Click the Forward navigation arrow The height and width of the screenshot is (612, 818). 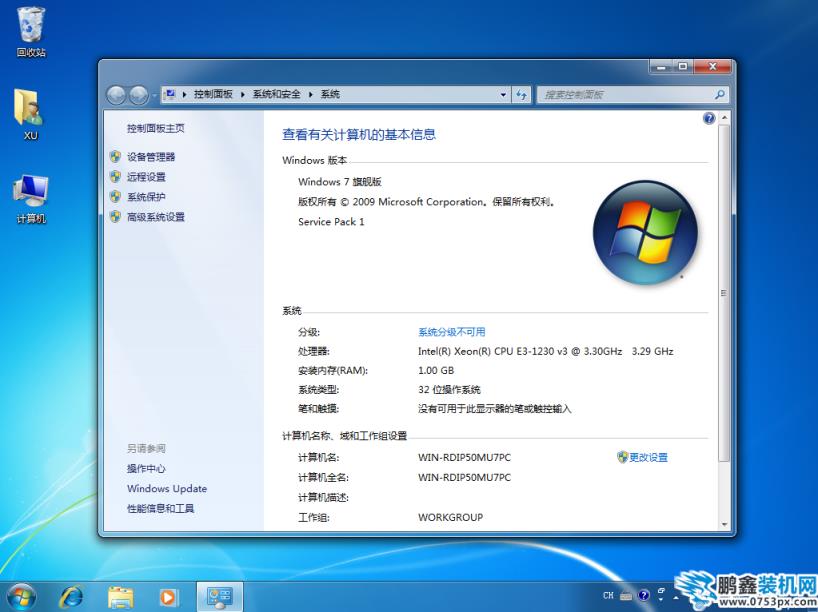point(138,95)
